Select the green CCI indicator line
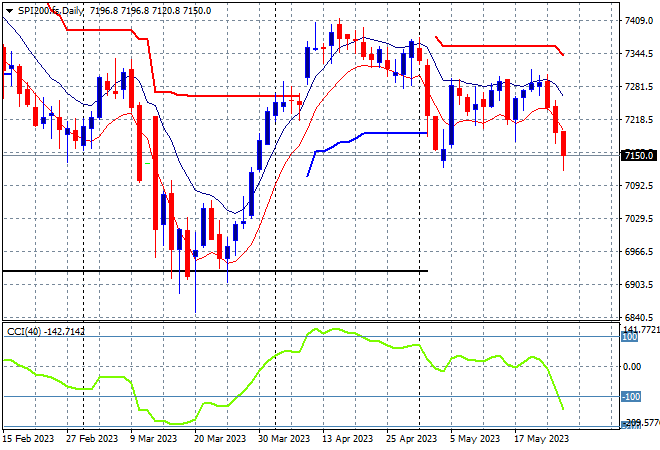Viewport: 660px width, 450px height. coord(283,376)
